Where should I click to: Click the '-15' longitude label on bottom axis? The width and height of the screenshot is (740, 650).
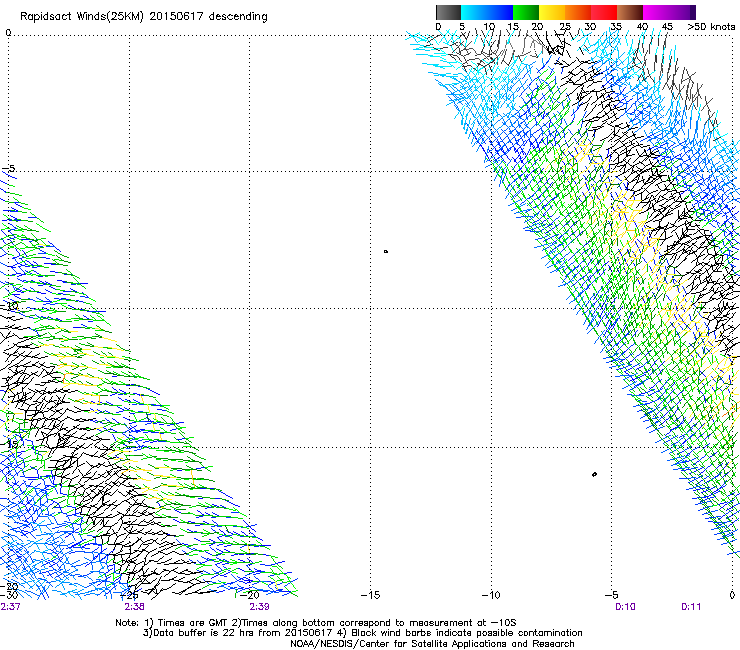coord(370,595)
